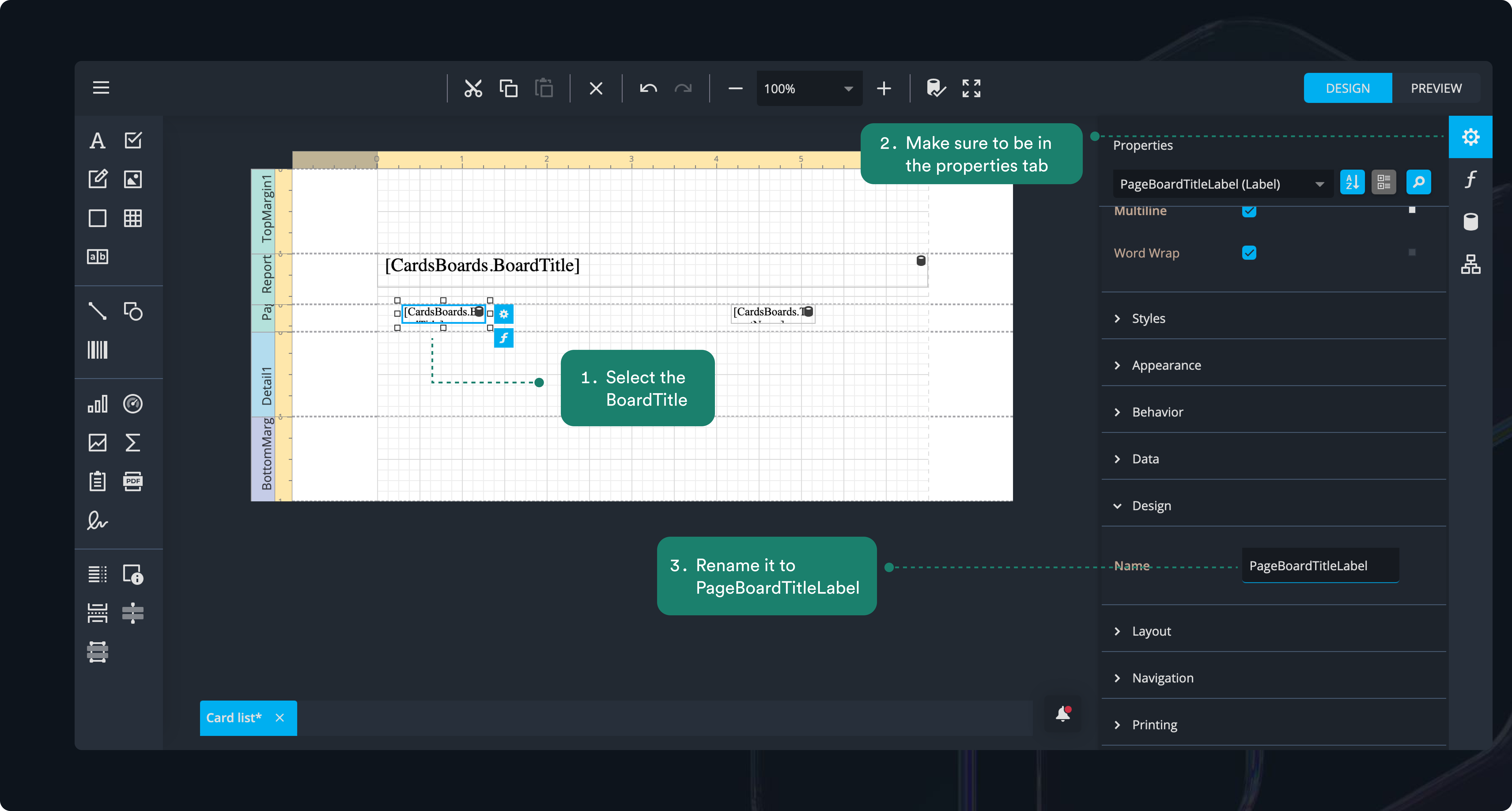The height and width of the screenshot is (811, 1512).
Task: Expand the Data section
Action: (x=1274, y=459)
